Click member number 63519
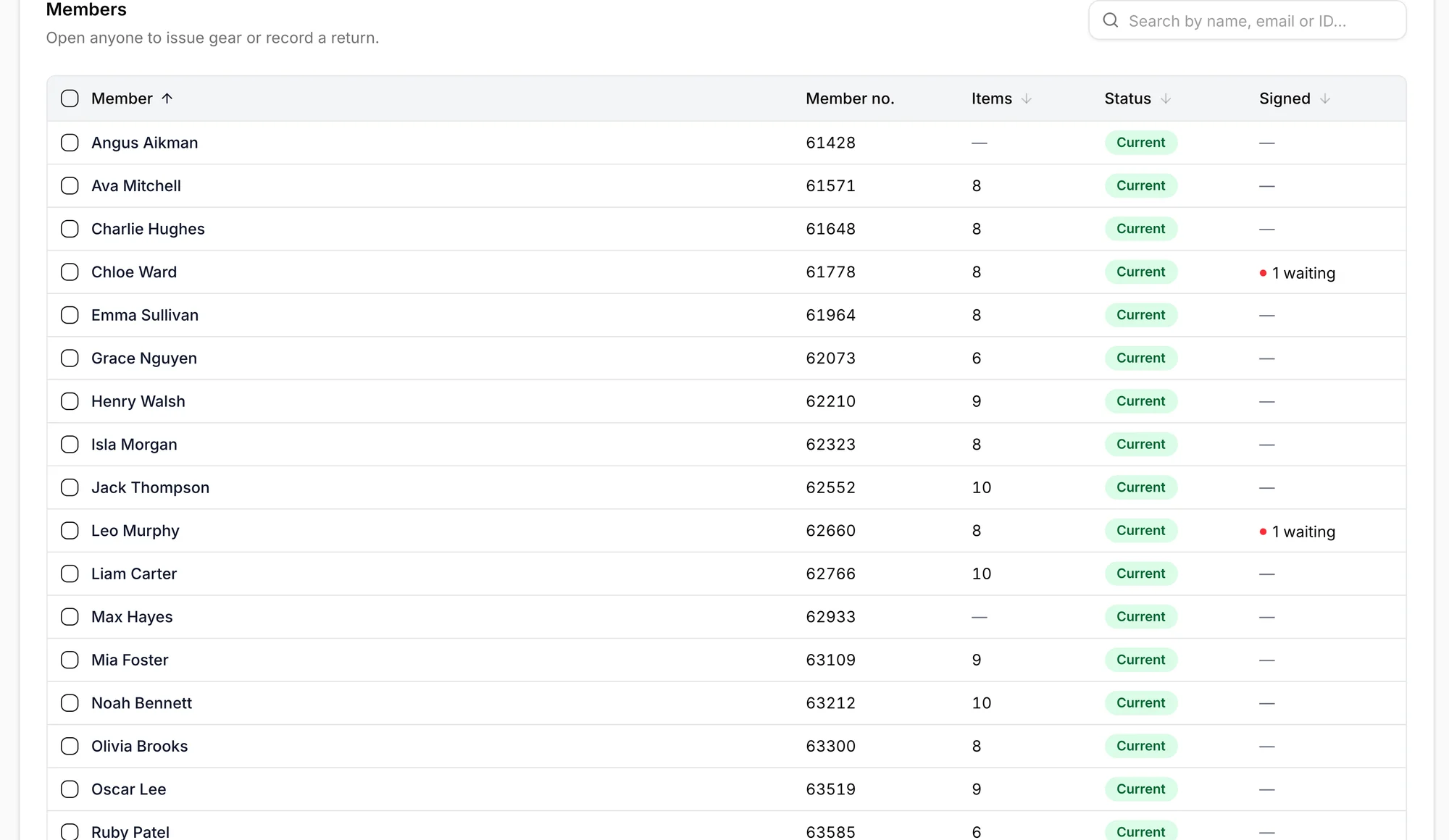Viewport: 1449px width, 840px height. click(830, 789)
